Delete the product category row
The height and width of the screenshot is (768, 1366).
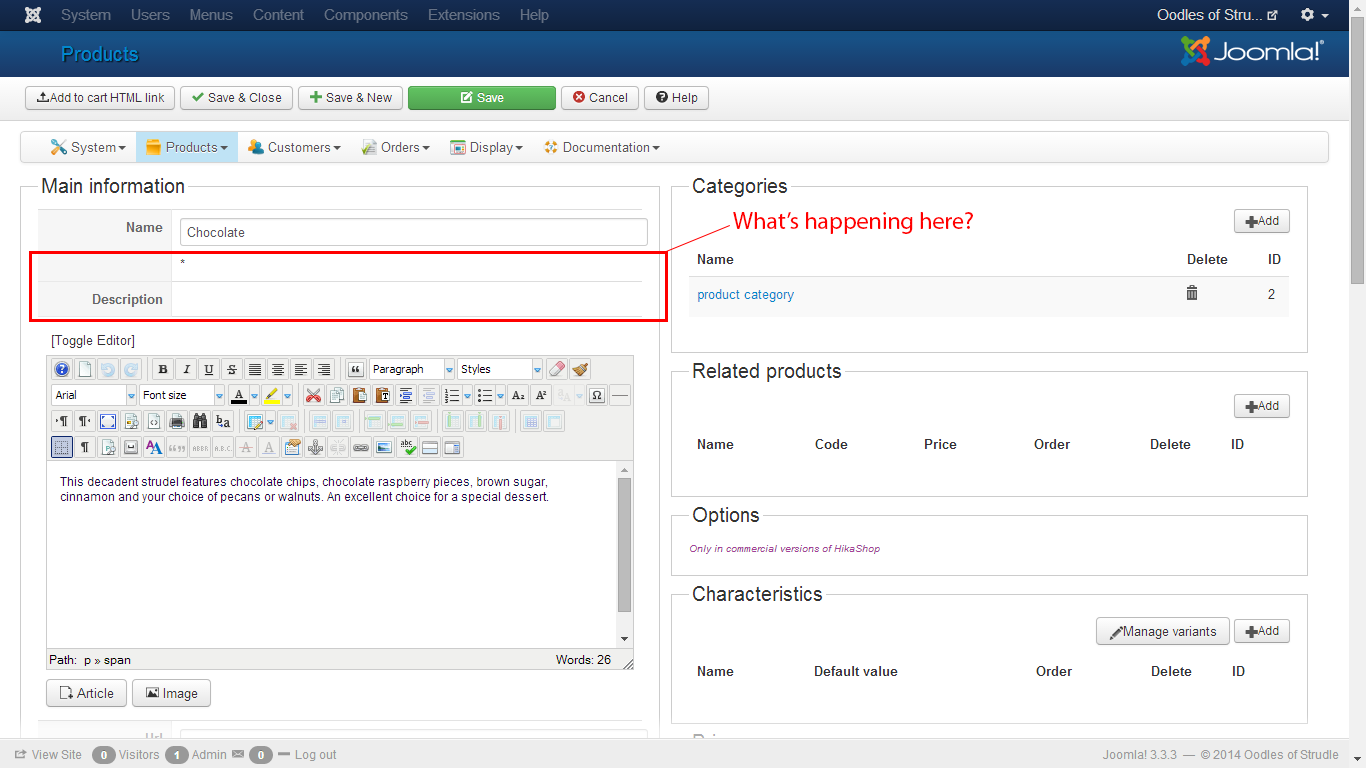coord(1192,293)
